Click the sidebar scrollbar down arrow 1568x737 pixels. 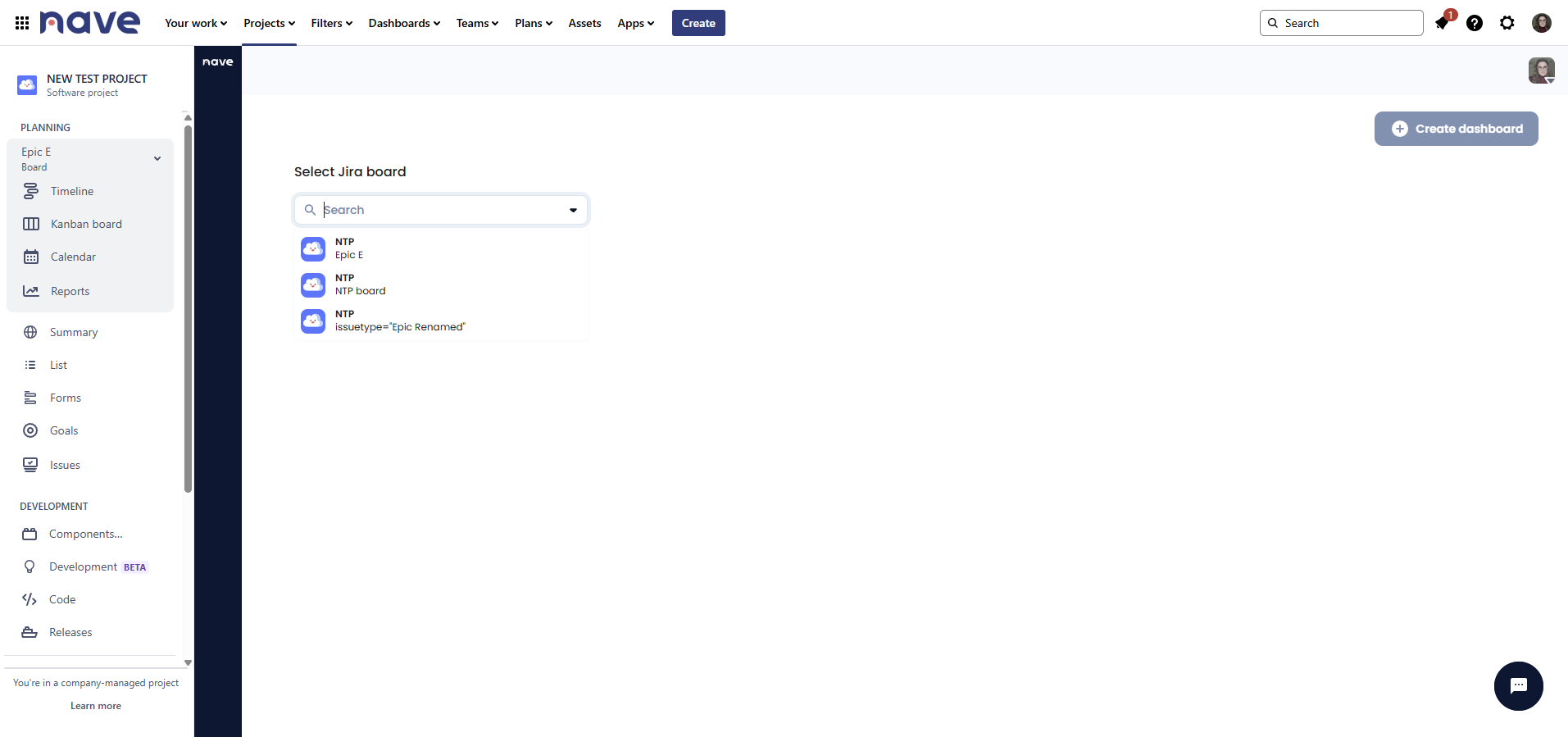click(x=188, y=662)
